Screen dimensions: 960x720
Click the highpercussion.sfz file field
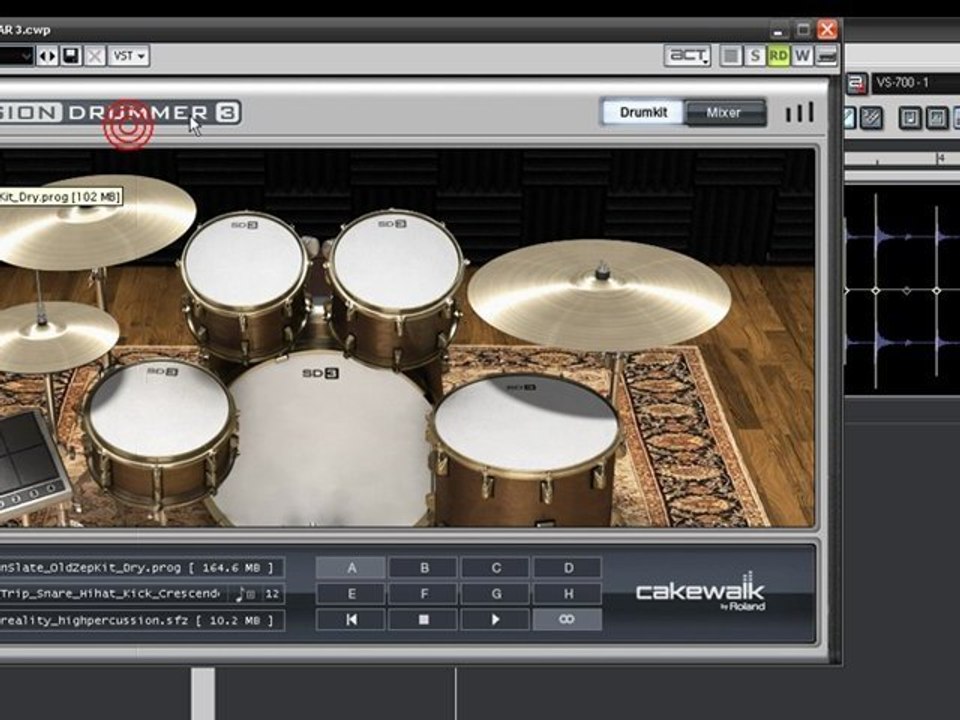click(141, 620)
